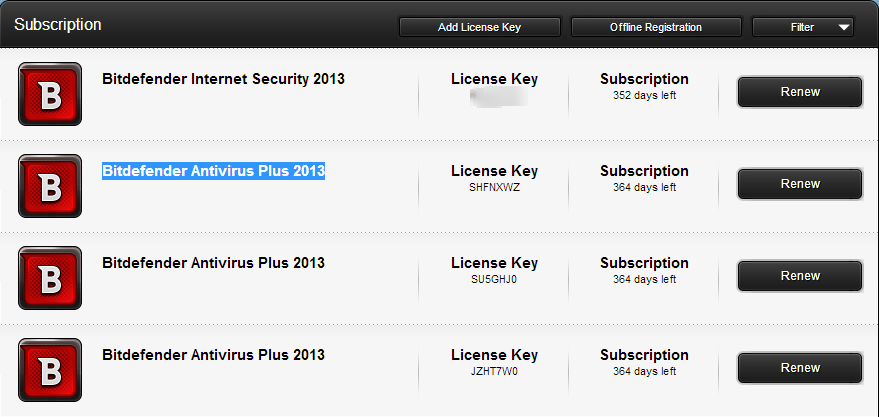
Task: Click the blurred Internet Security license key
Action: pyautogui.click(x=497, y=97)
